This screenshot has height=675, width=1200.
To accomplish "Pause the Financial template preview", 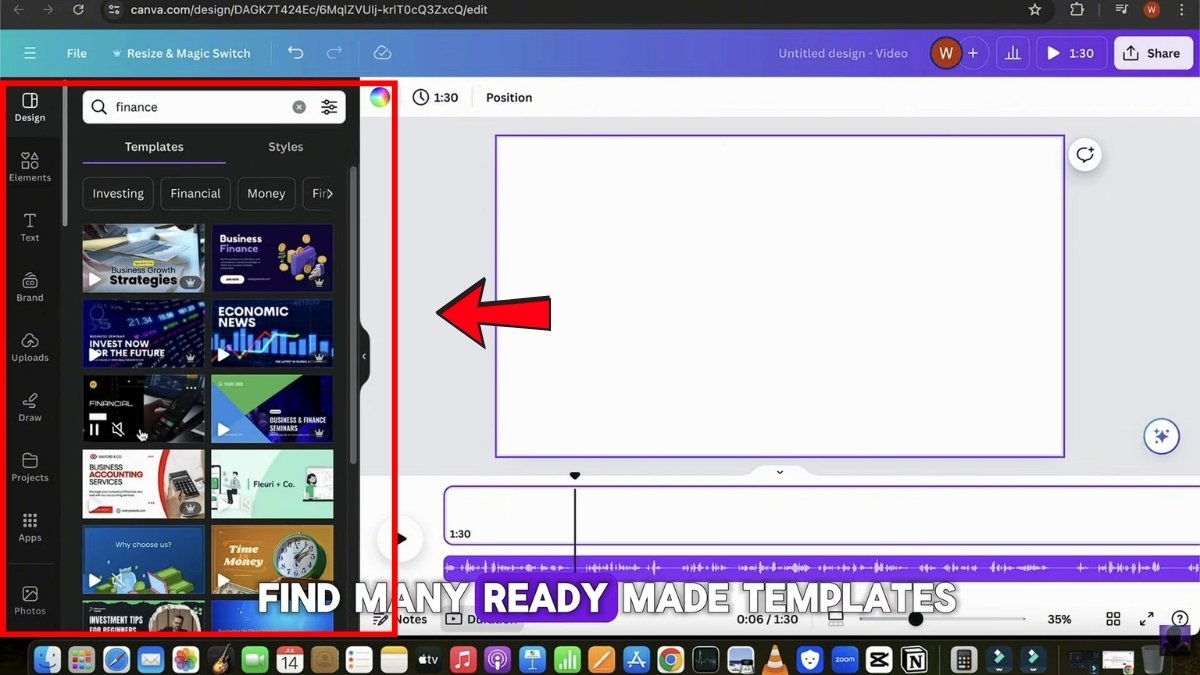I will click(x=95, y=430).
